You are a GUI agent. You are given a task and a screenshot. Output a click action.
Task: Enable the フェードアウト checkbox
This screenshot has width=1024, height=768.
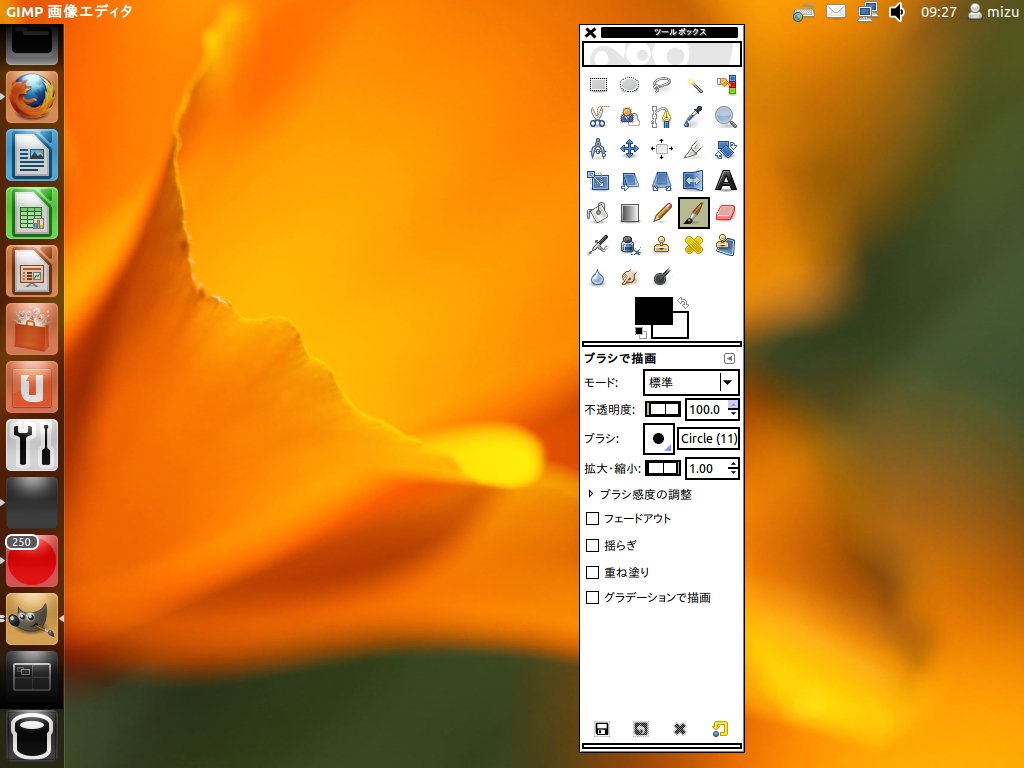pyautogui.click(x=592, y=518)
